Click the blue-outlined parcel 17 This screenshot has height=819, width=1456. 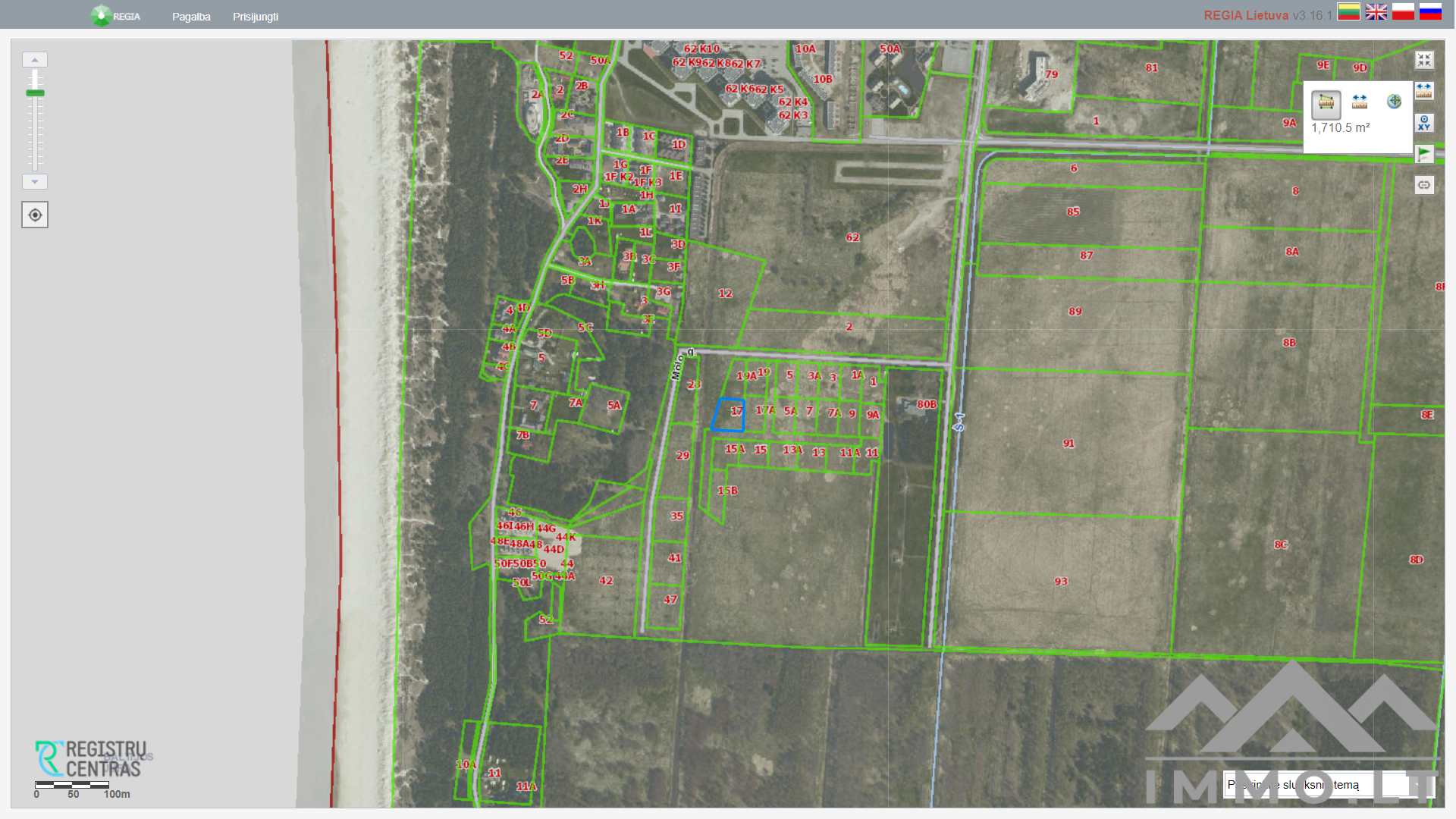pos(729,415)
